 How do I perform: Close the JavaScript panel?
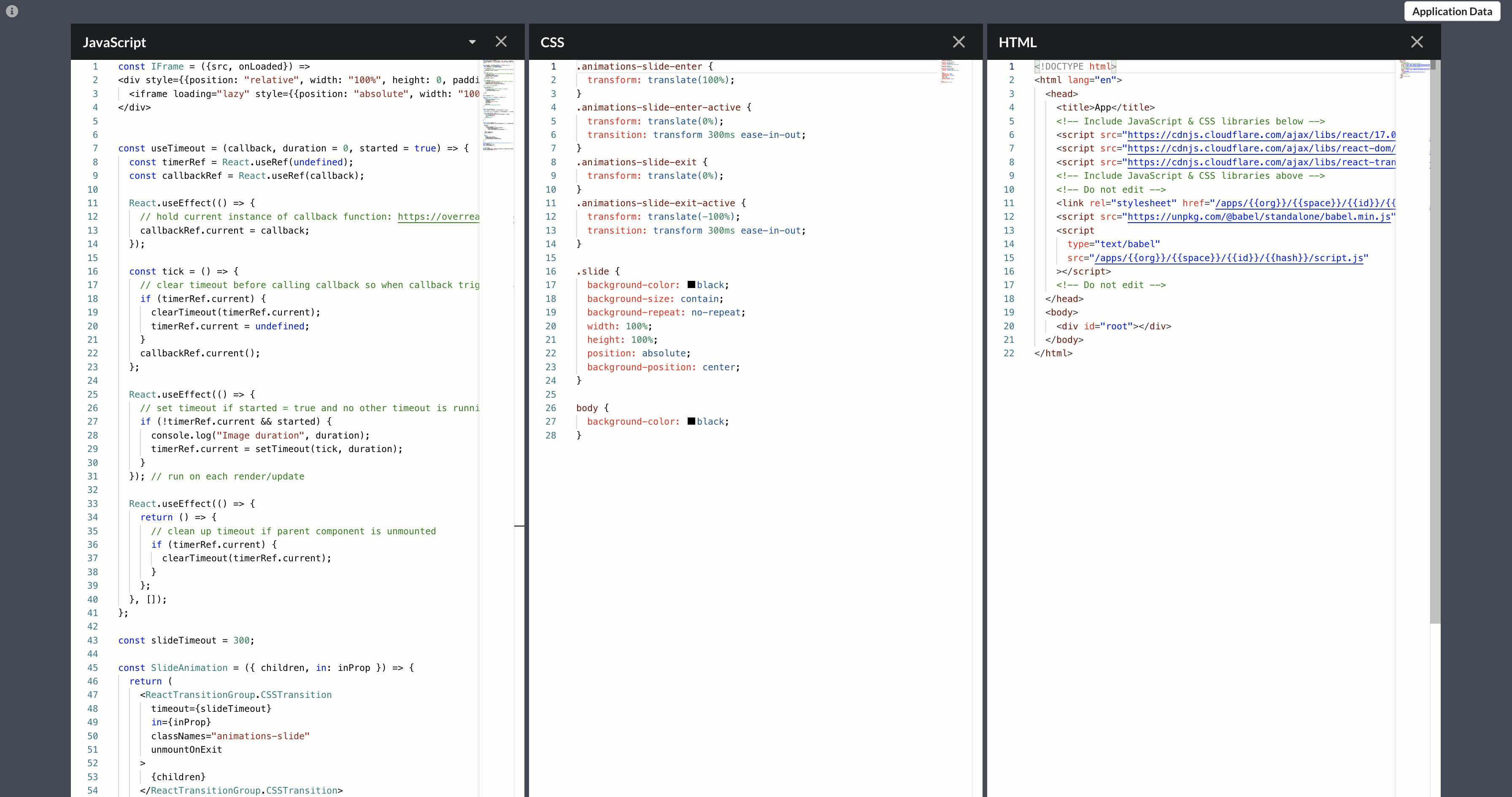501,42
